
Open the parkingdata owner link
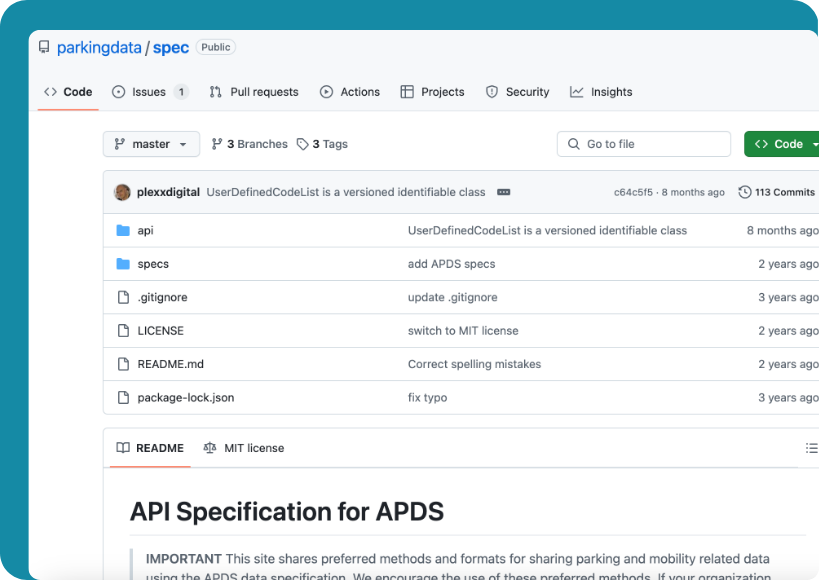(x=99, y=48)
